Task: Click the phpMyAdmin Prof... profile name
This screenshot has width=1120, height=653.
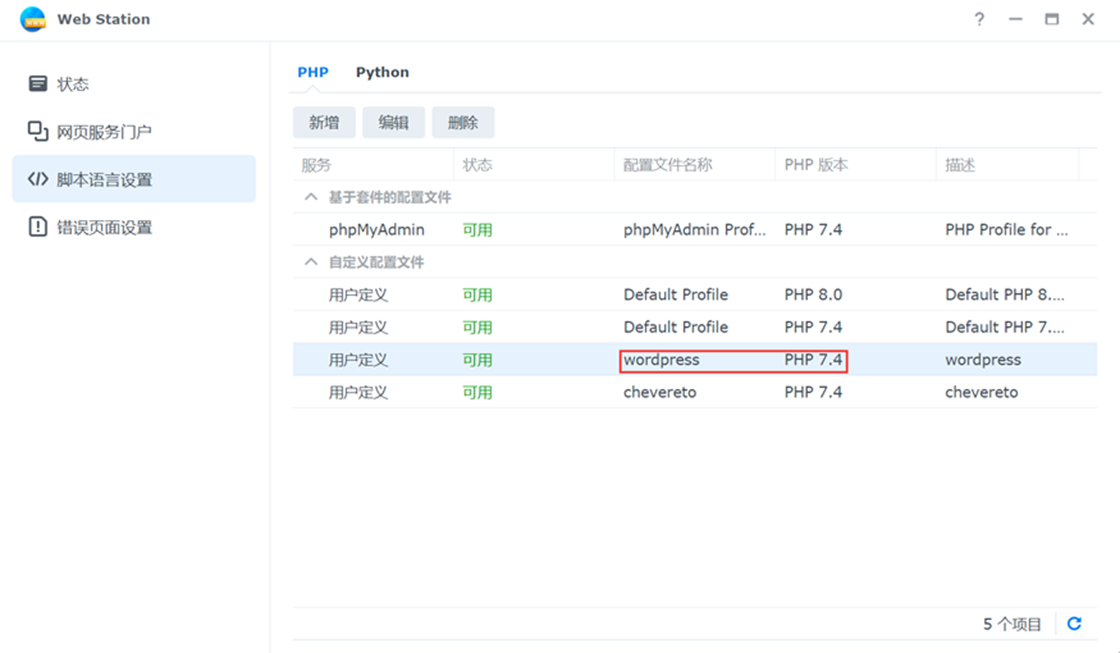Action: (694, 230)
